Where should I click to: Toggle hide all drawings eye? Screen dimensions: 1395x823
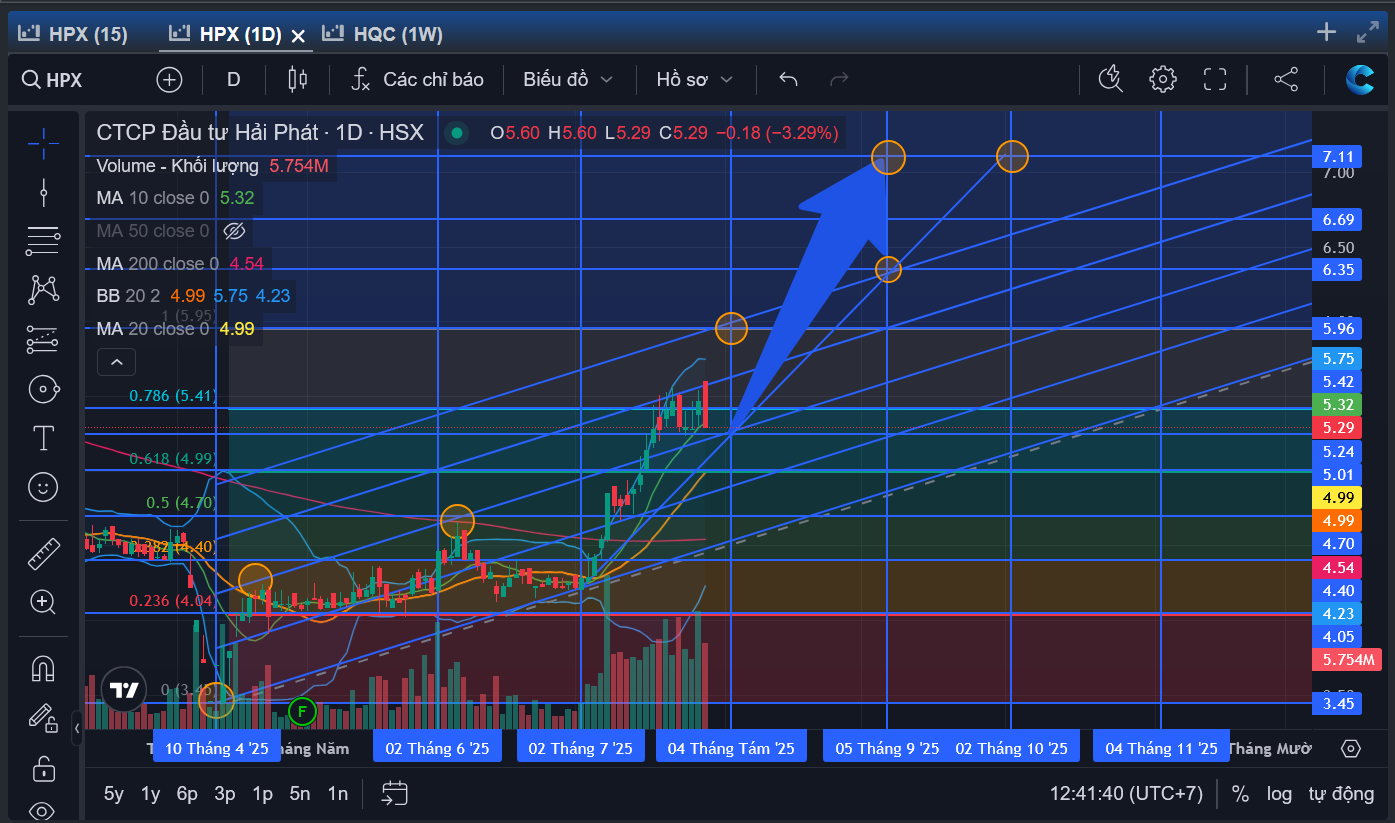coord(43,811)
